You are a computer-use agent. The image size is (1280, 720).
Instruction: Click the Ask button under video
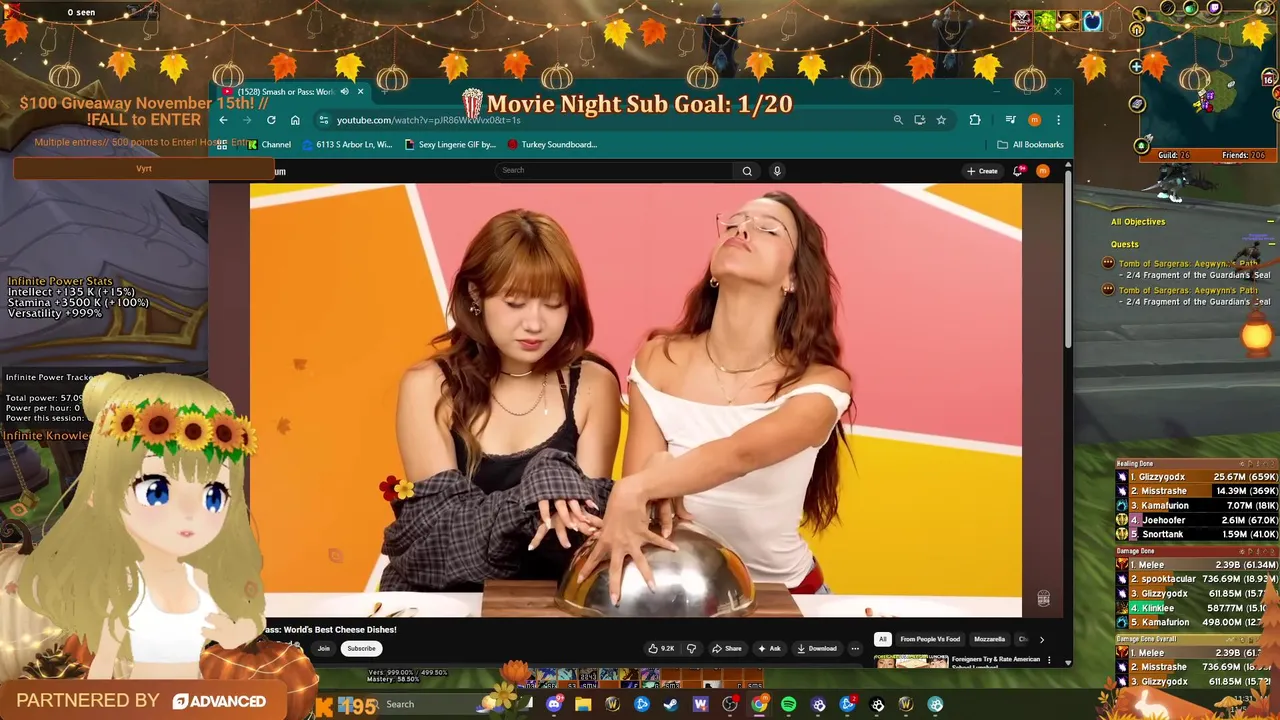(769, 648)
